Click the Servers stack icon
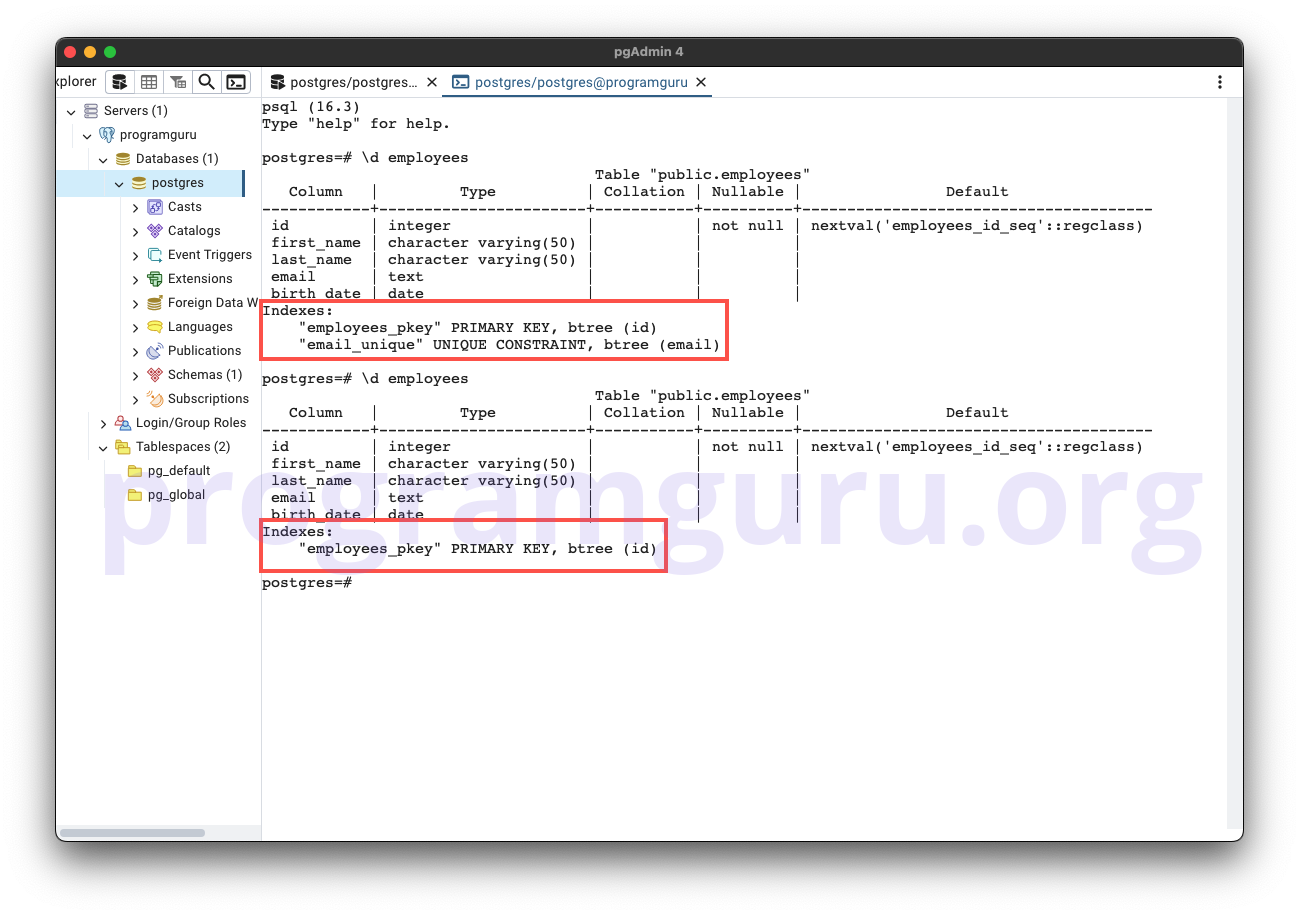Image resolution: width=1299 pixels, height=915 pixels. coord(91,111)
